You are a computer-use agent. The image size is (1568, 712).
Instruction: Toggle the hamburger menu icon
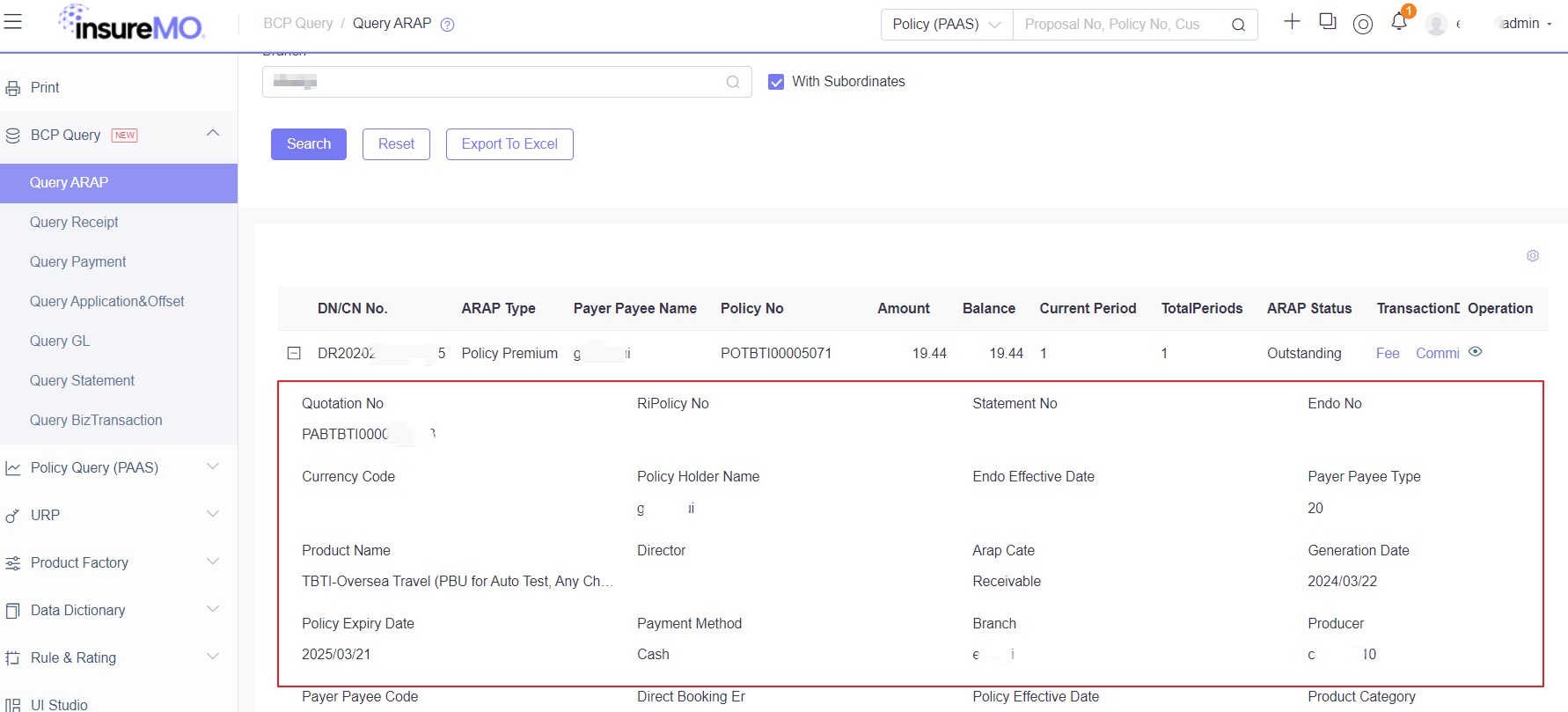12,21
